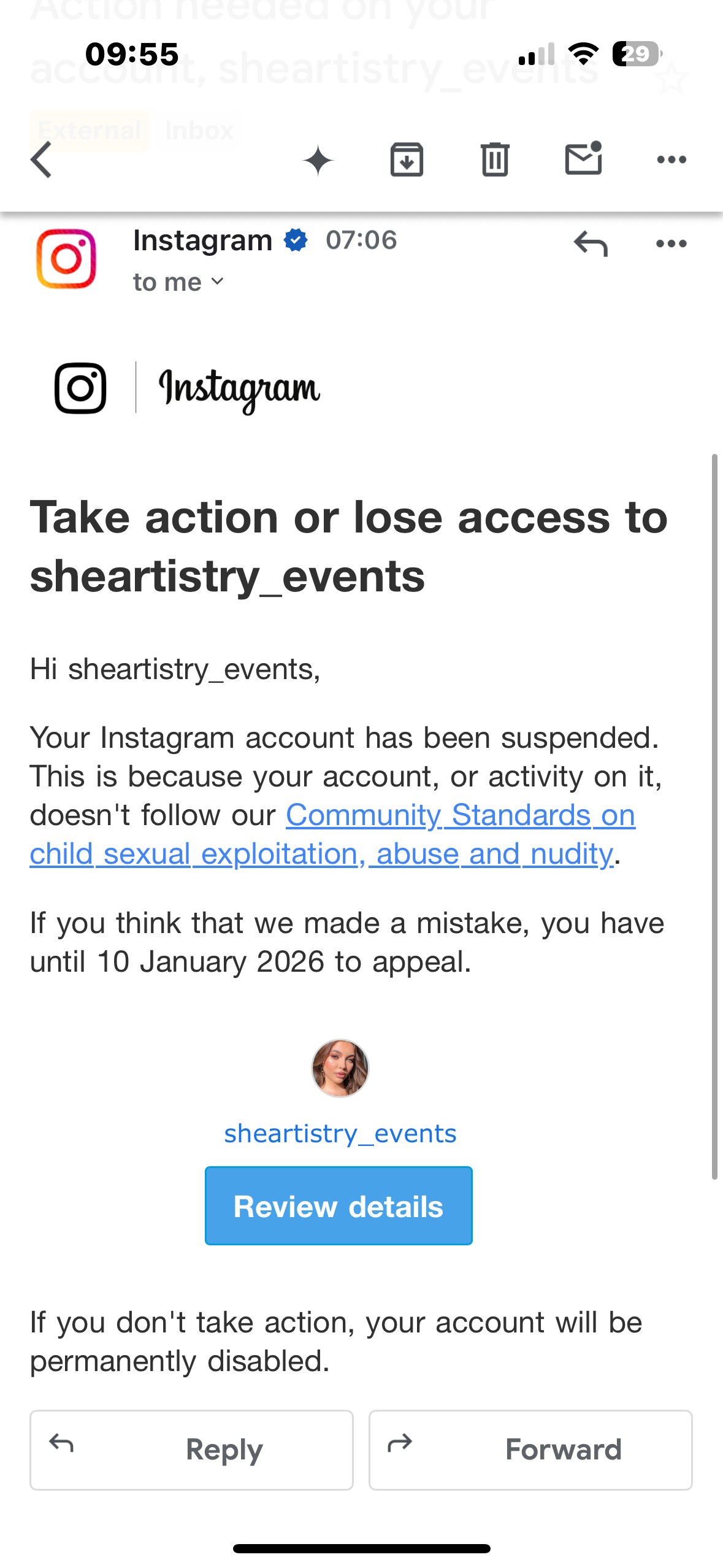723x1568 pixels.
Task: Archive this email using the archive icon
Action: point(407,159)
